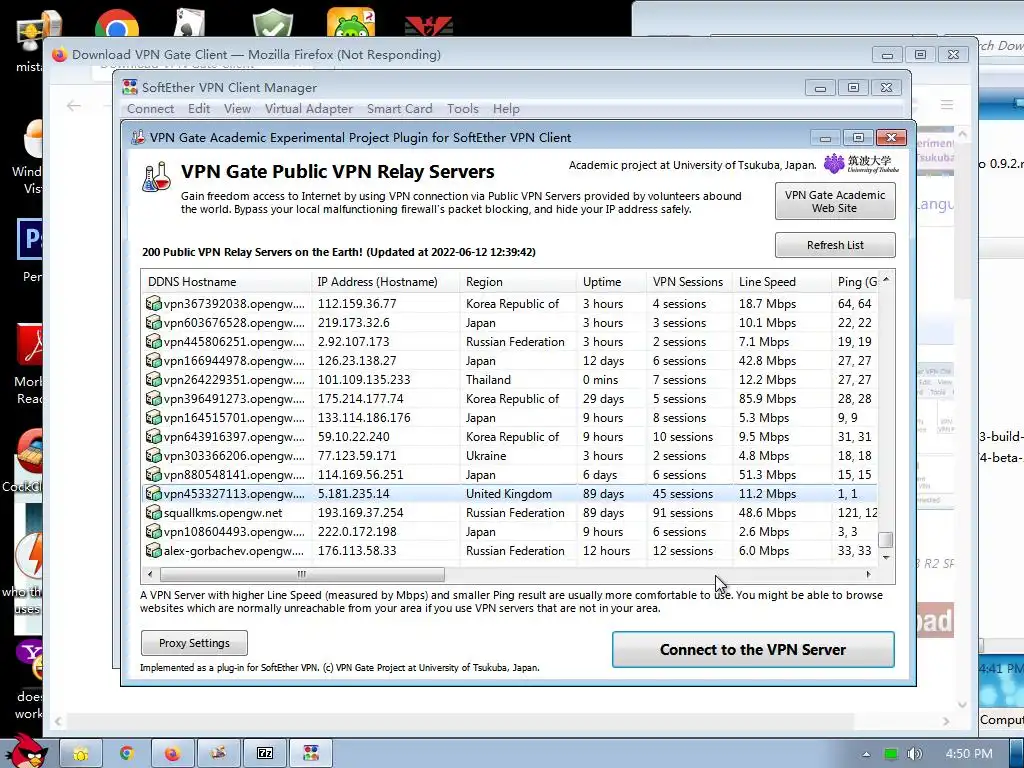Click the server icon for vpn164515701 row
The image size is (1024, 768).
coord(153,417)
